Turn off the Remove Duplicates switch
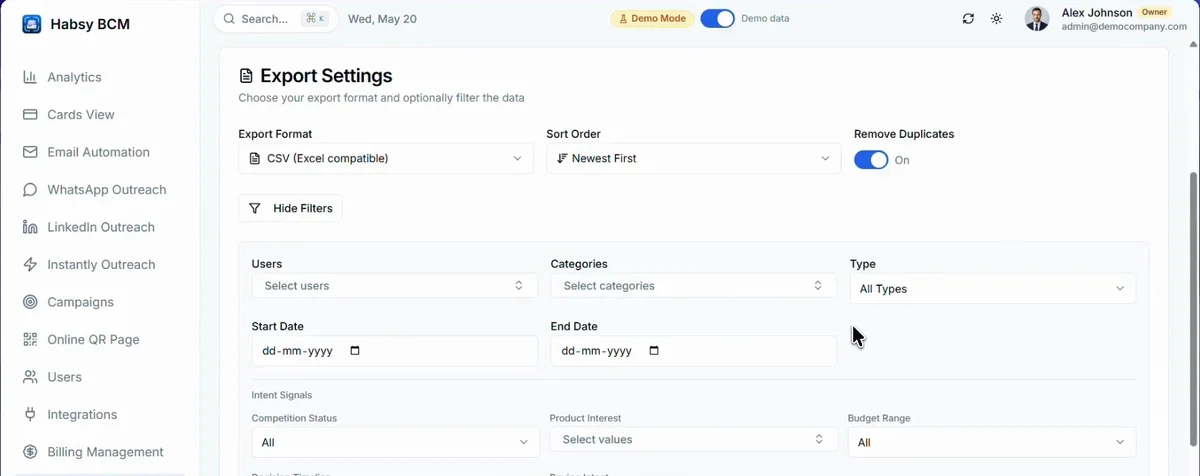 [871, 160]
